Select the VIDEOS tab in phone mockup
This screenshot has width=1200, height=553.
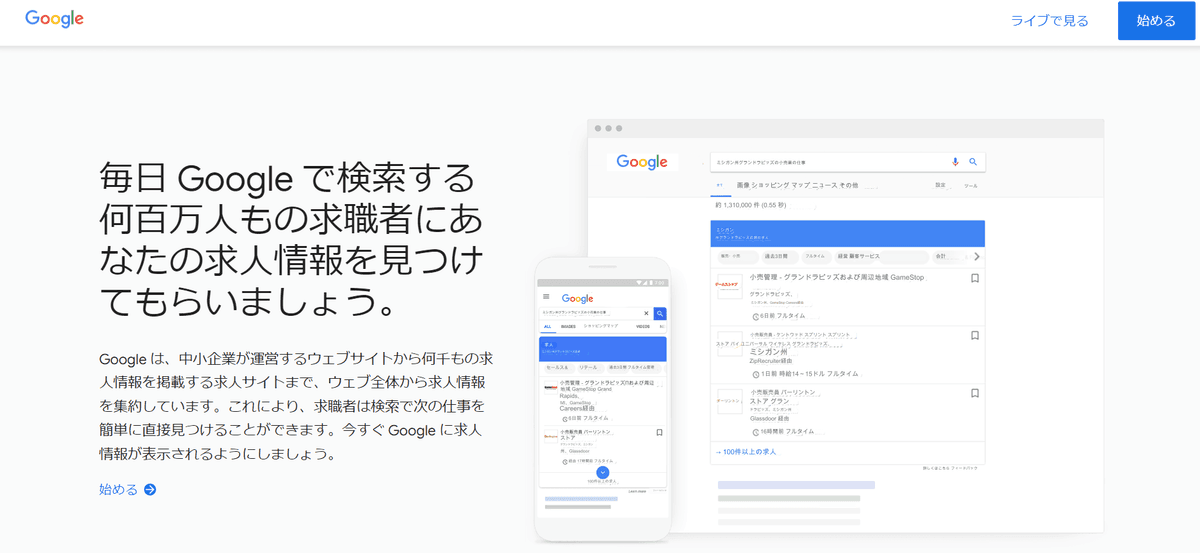click(x=643, y=327)
